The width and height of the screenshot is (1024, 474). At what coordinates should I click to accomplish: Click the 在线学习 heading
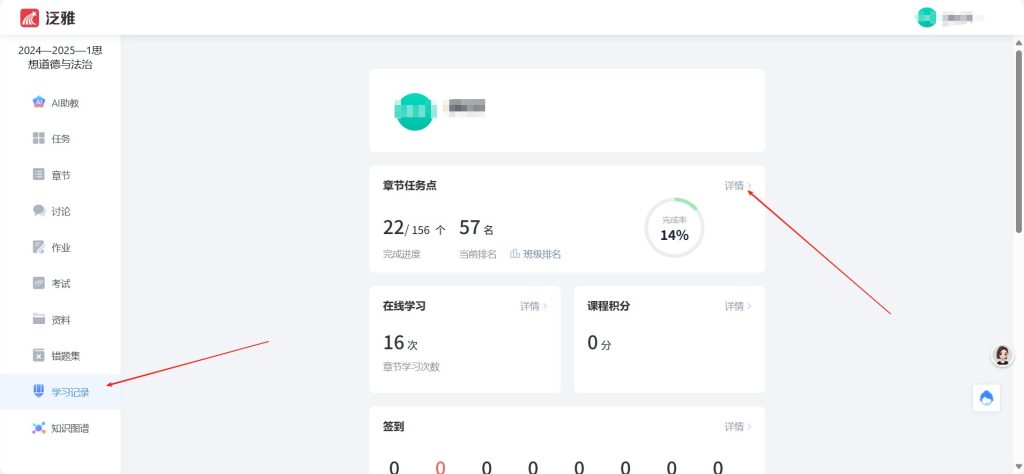click(404, 306)
